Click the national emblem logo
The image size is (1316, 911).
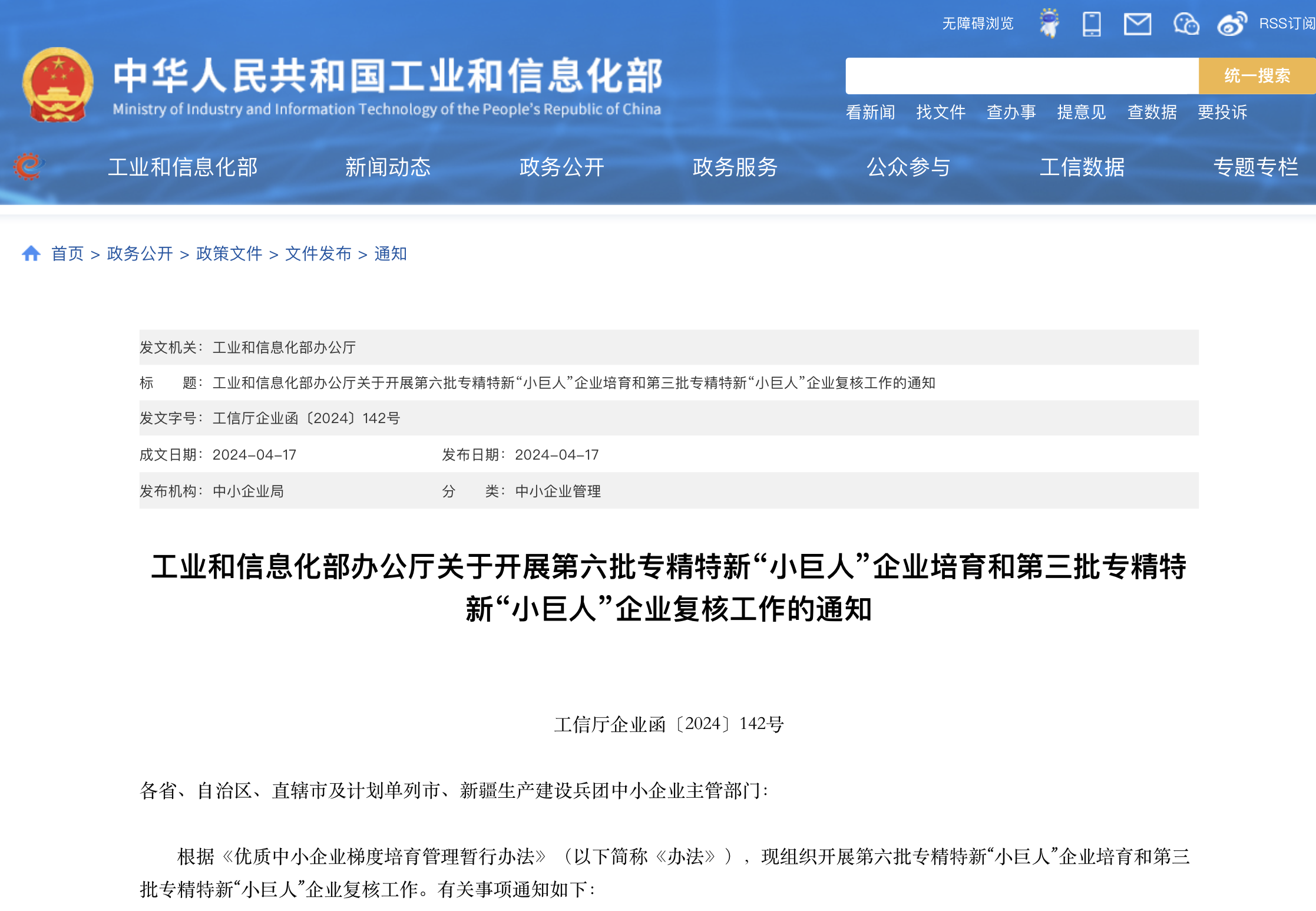coord(58,85)
